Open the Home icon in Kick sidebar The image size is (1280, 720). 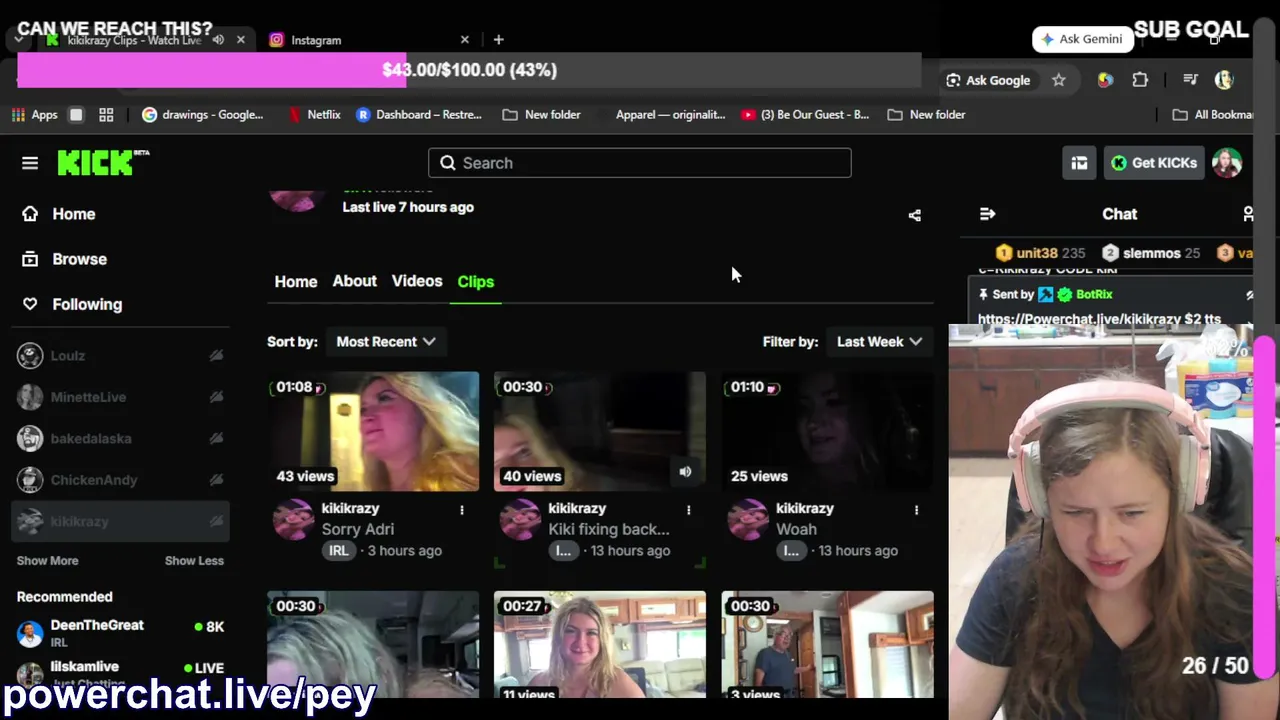pyautogui.click(x=30, y=214)
